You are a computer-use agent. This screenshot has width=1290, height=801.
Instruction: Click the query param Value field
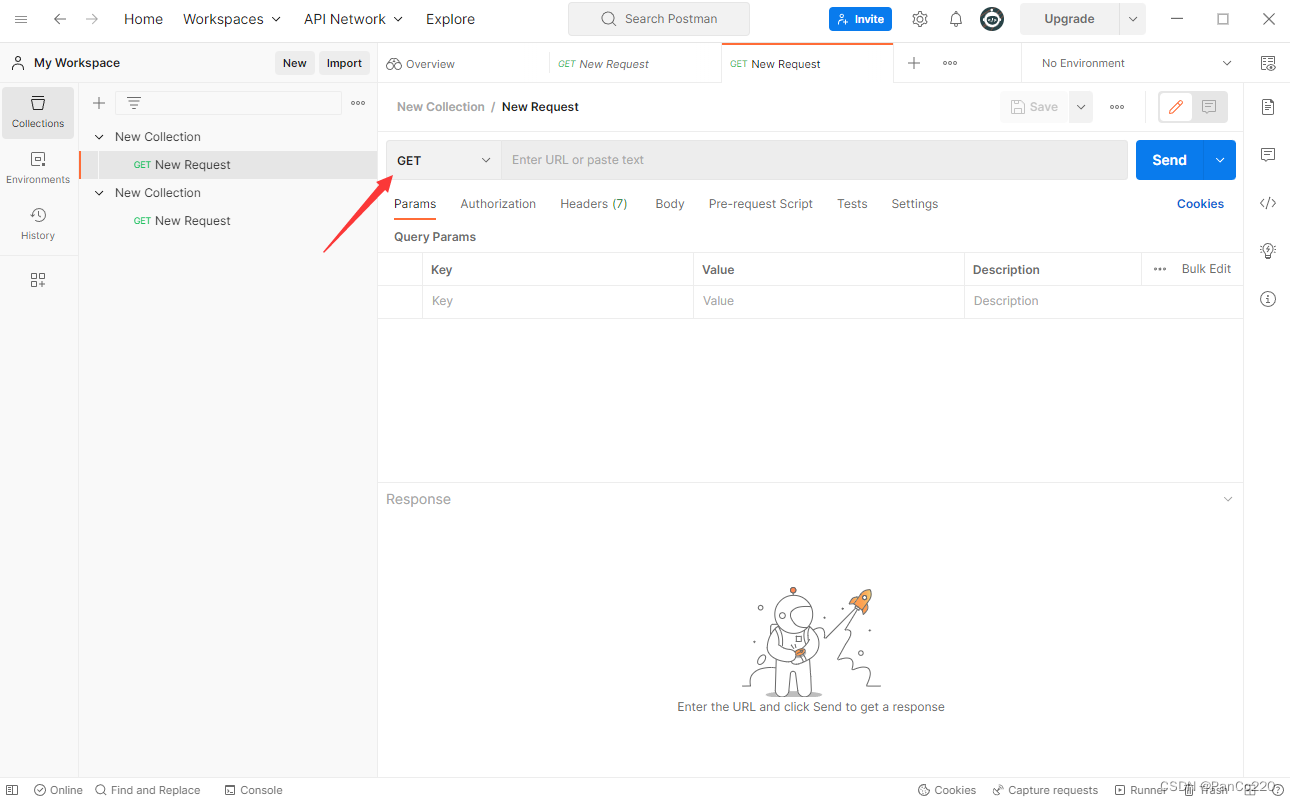(829, 301)
